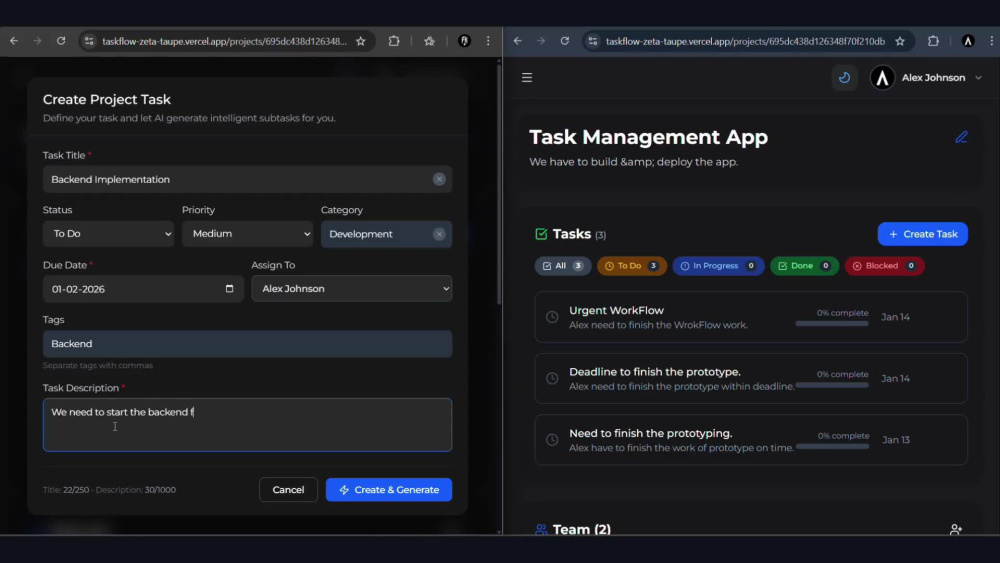Filter tasks by To Do tab

click(x=631, y=266)
